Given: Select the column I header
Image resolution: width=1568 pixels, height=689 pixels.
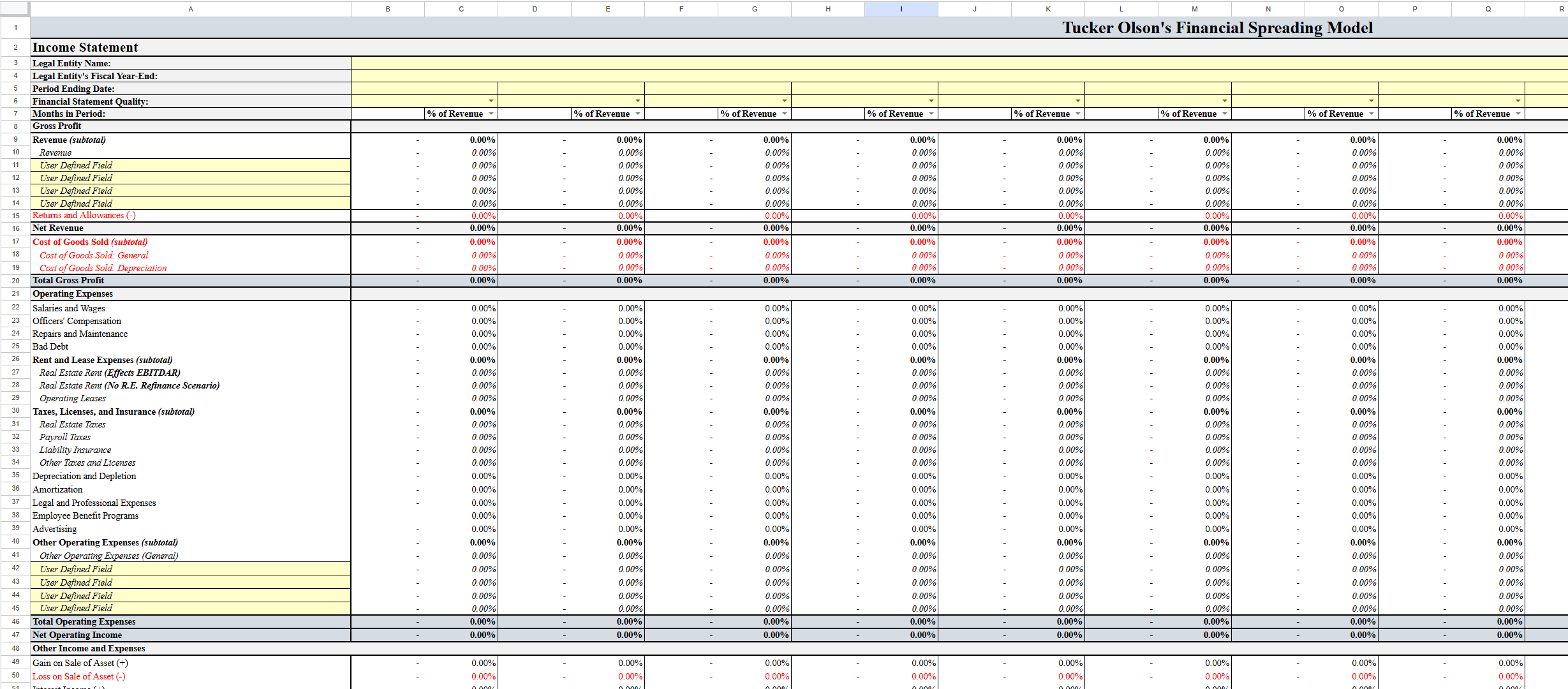Looking at the screenshot, I should (901, 9).
